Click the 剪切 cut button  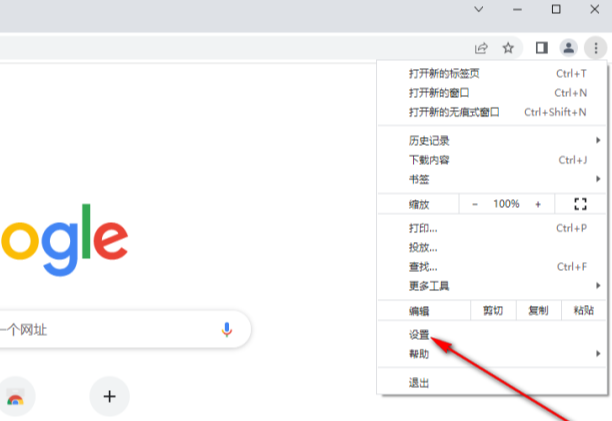[493, 311]
